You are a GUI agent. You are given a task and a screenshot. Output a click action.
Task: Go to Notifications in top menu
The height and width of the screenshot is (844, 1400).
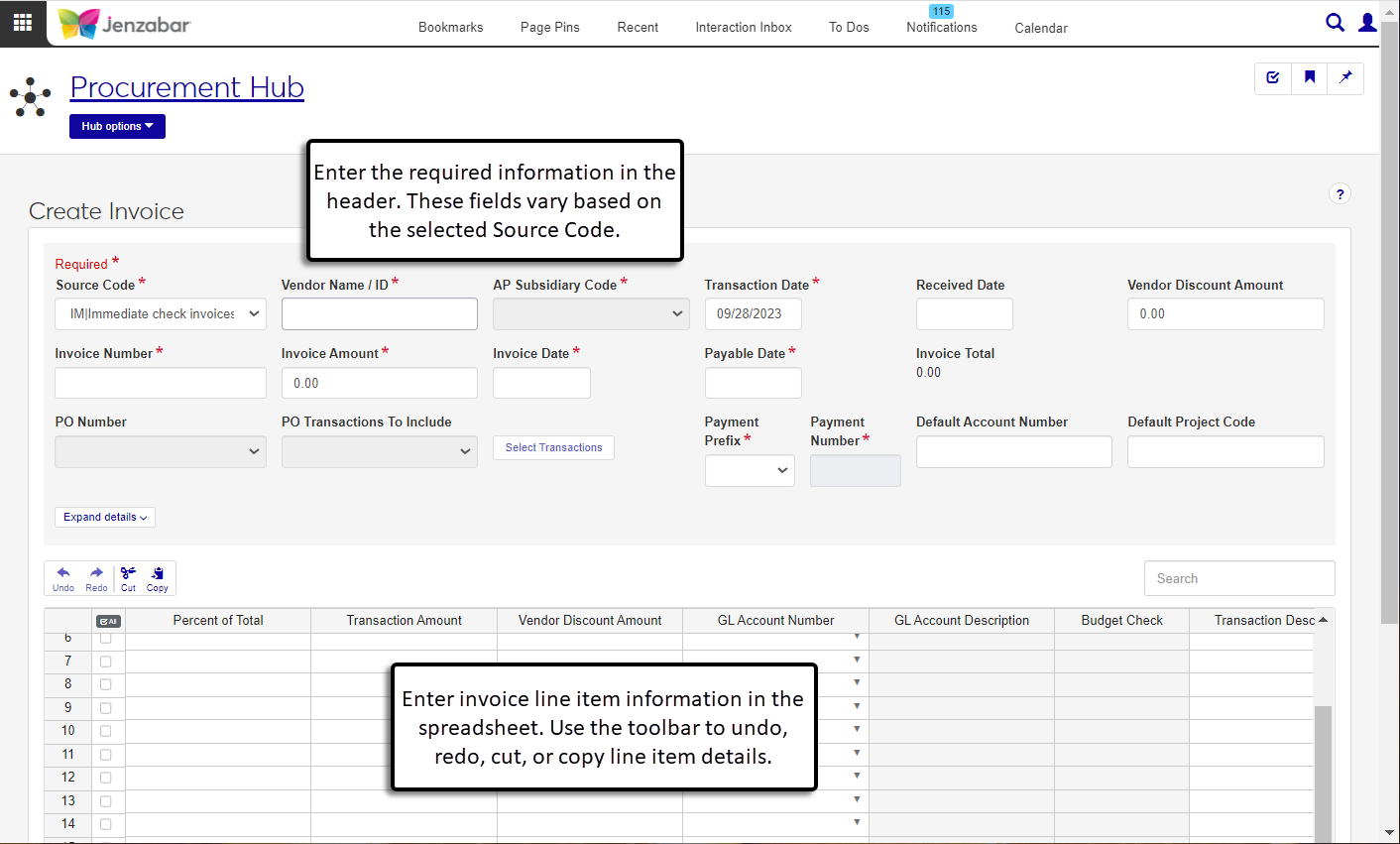tap(941, 28)
